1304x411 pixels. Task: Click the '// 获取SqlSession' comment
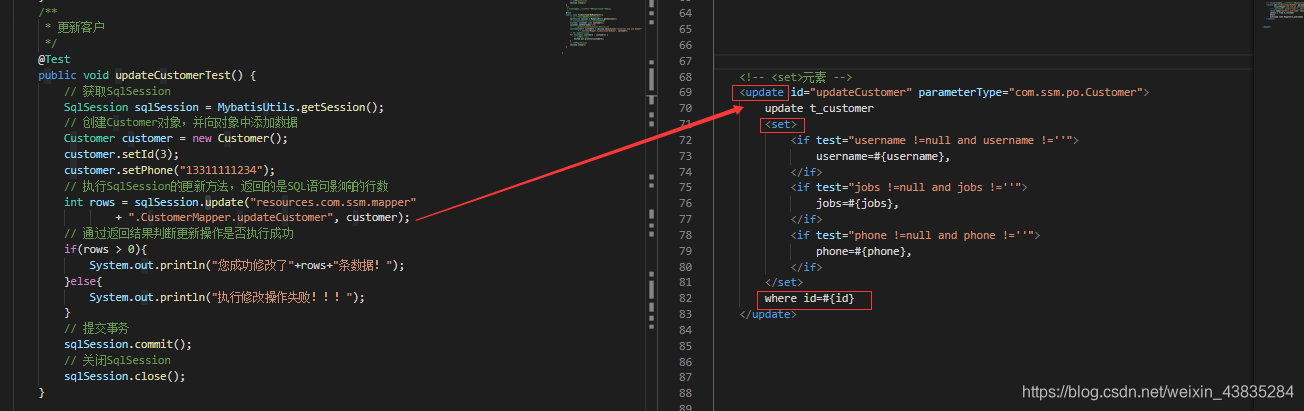(x=117, y=91)
